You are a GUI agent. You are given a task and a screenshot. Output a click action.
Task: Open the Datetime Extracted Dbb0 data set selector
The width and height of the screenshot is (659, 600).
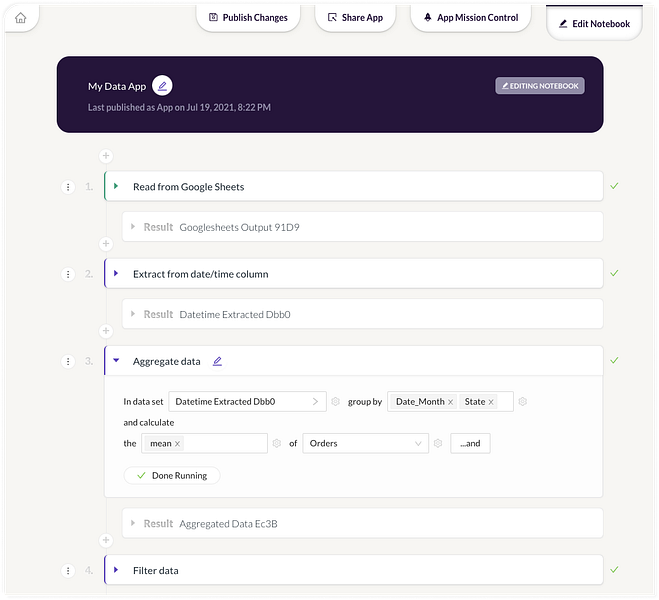point(247,402)
